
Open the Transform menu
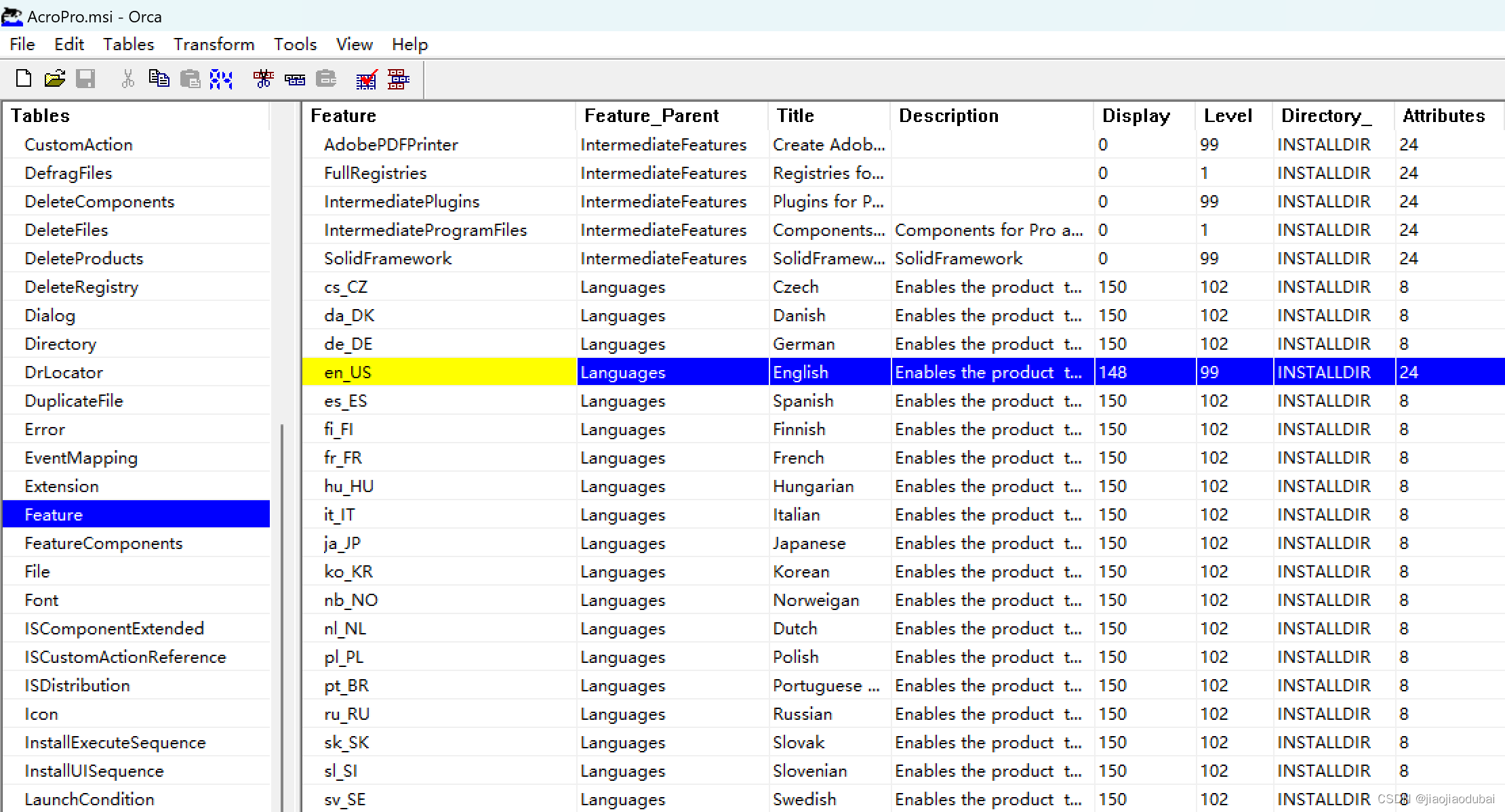214,45
